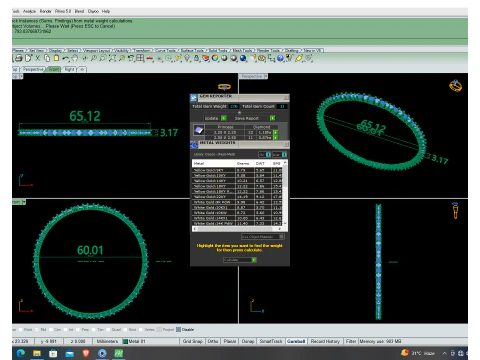Click the gray Shade sphere icon
Viewport: 480px width, 360px height.
point(224,58)
